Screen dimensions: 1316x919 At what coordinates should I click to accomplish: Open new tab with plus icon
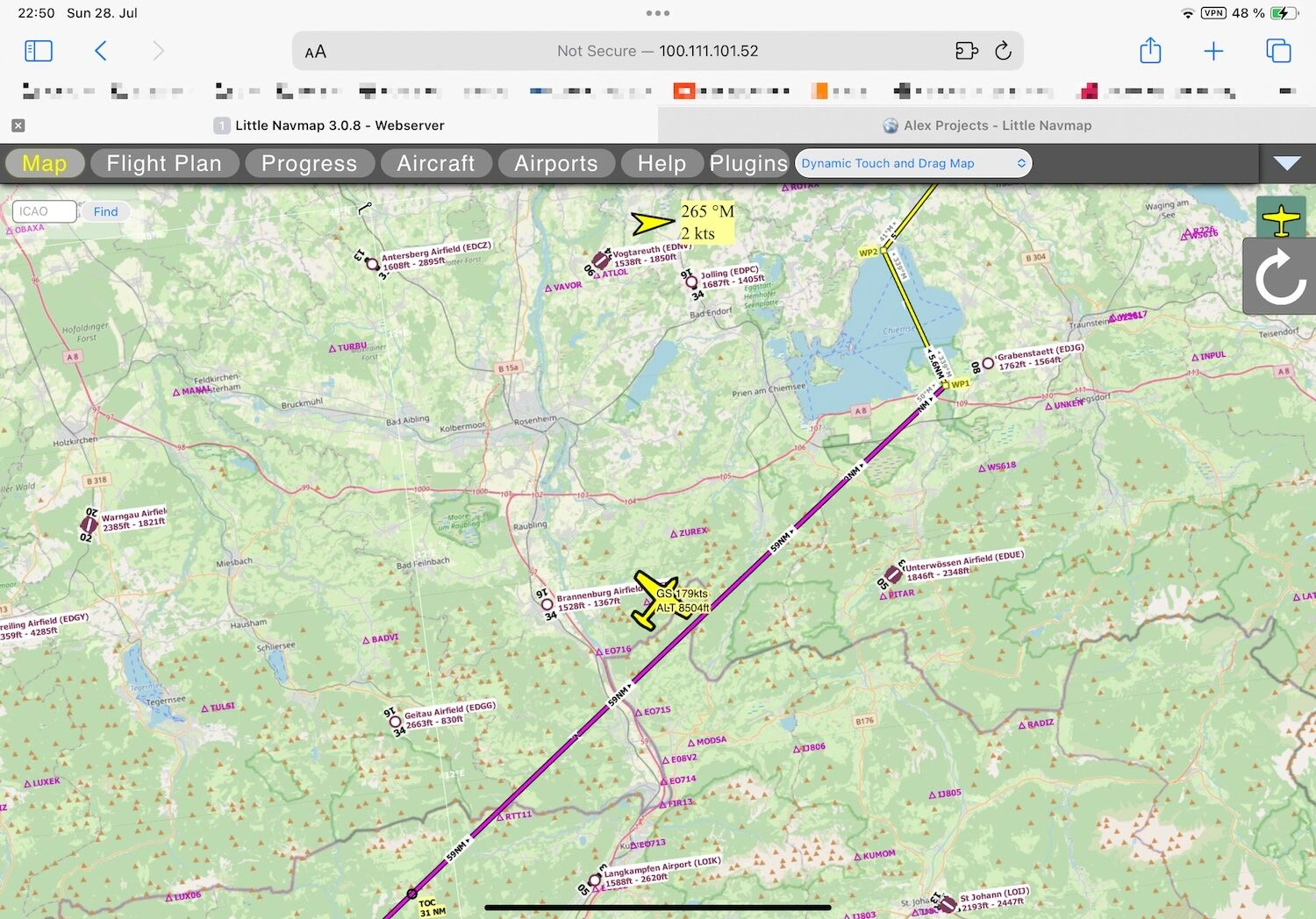tap(1213, 51)
